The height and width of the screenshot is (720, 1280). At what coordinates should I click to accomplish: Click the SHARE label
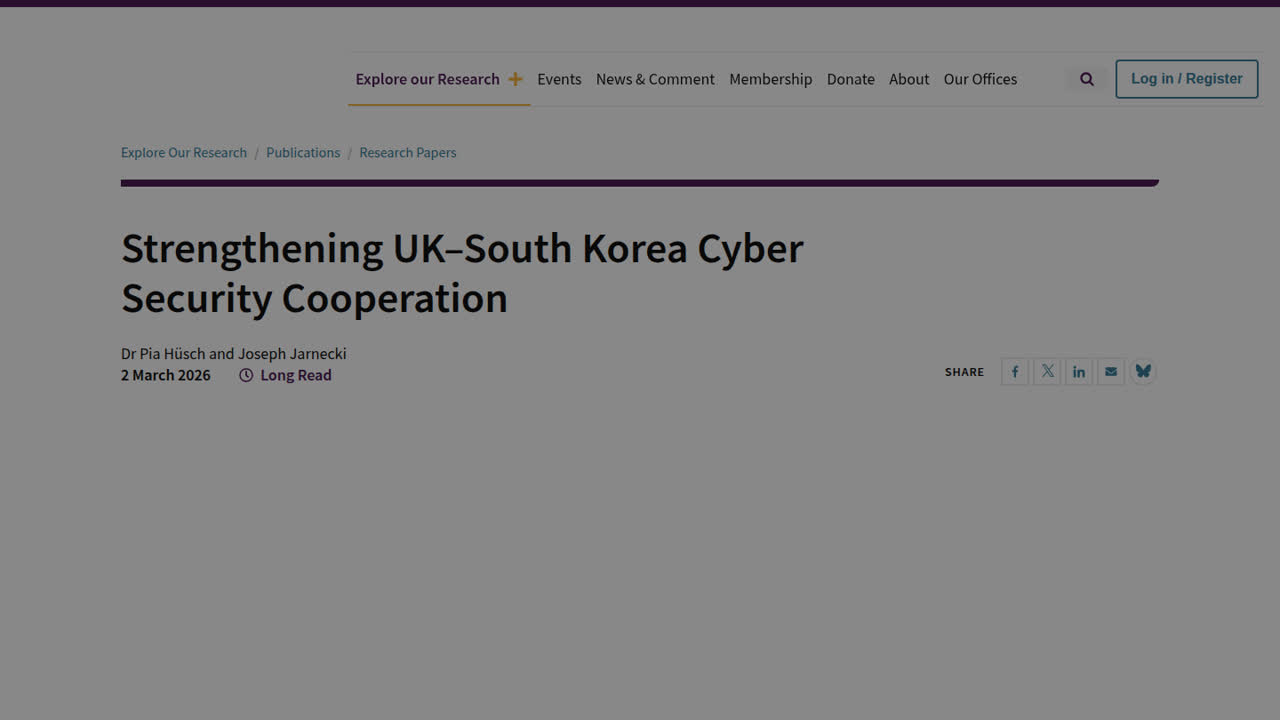click(964, 372)
